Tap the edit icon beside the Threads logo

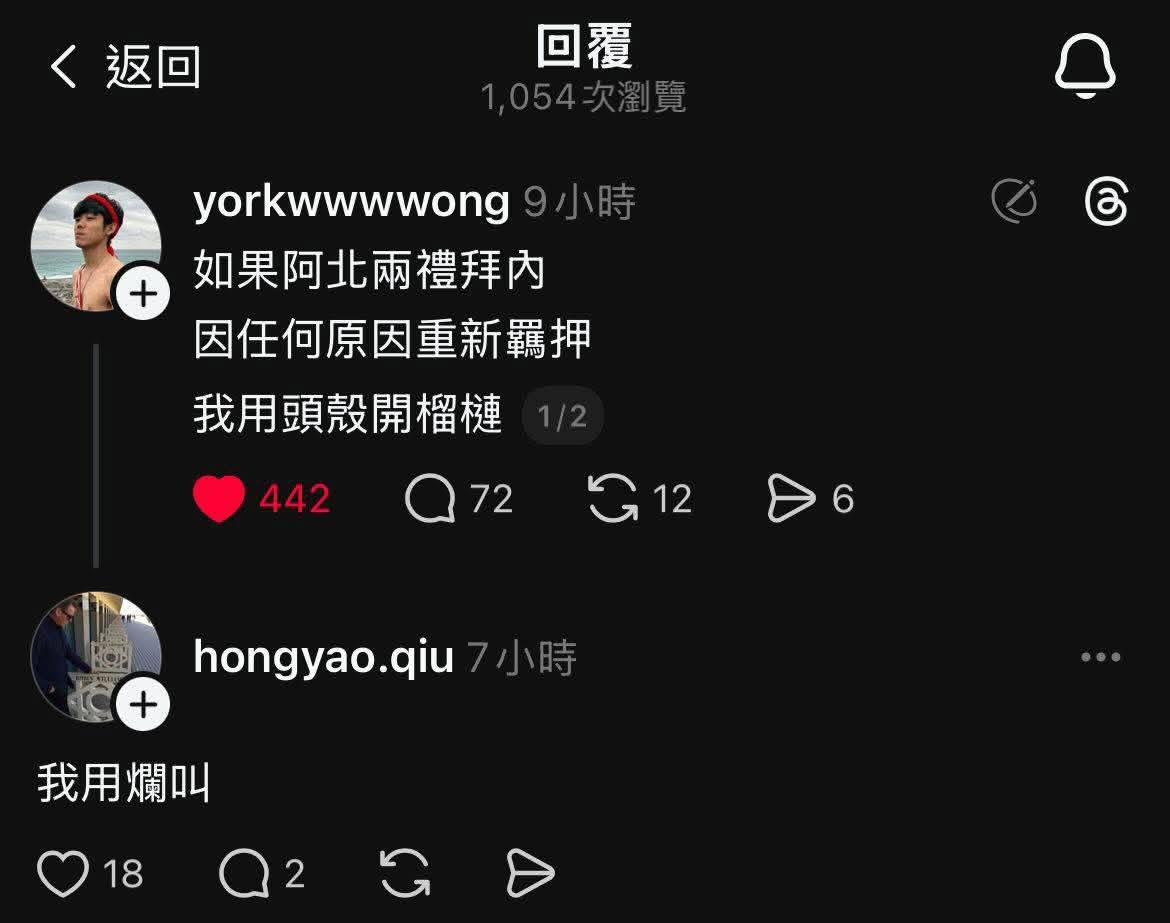tap(1014, 201)
